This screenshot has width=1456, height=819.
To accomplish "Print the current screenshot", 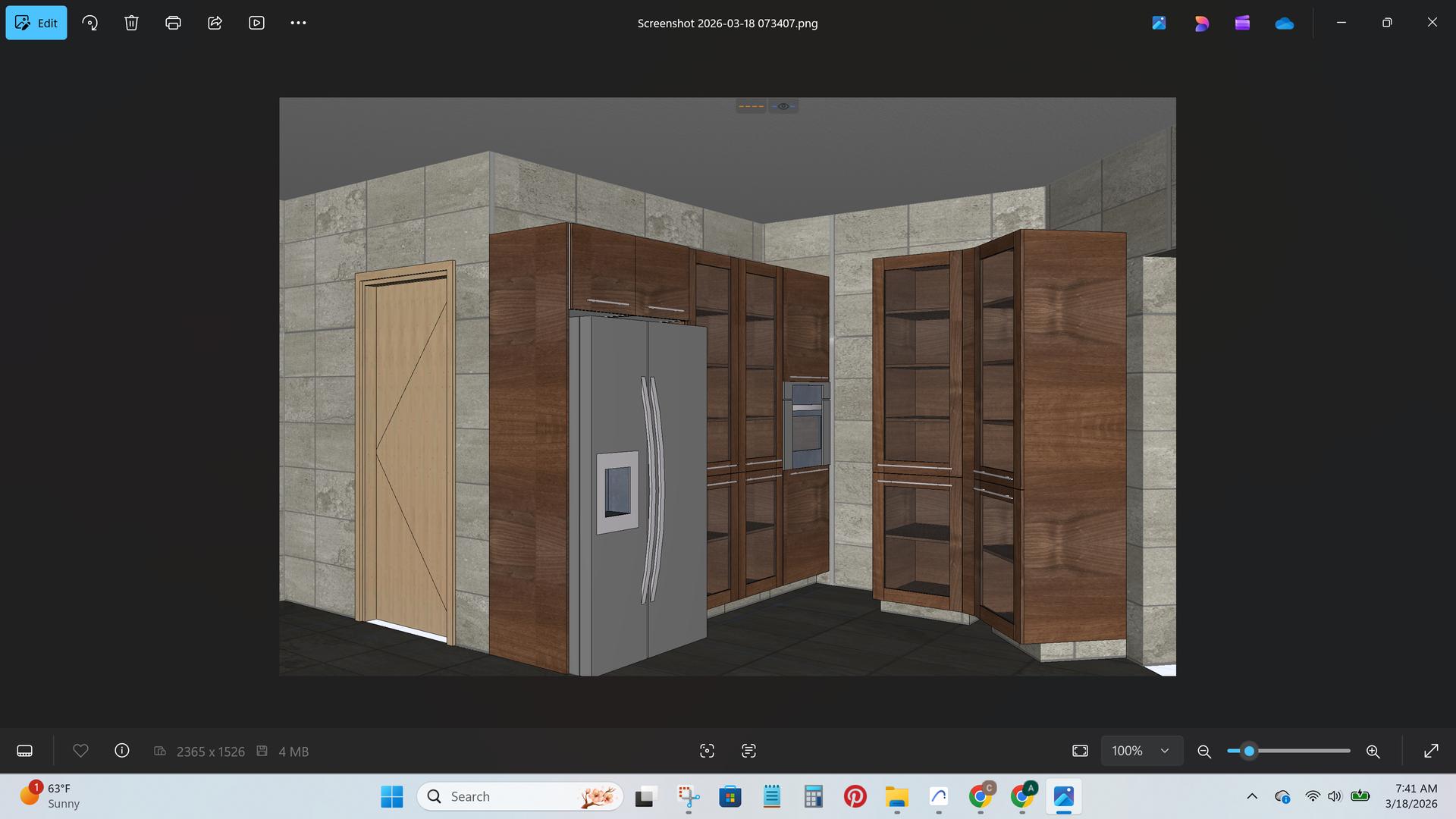I will [x=173, y=23].
